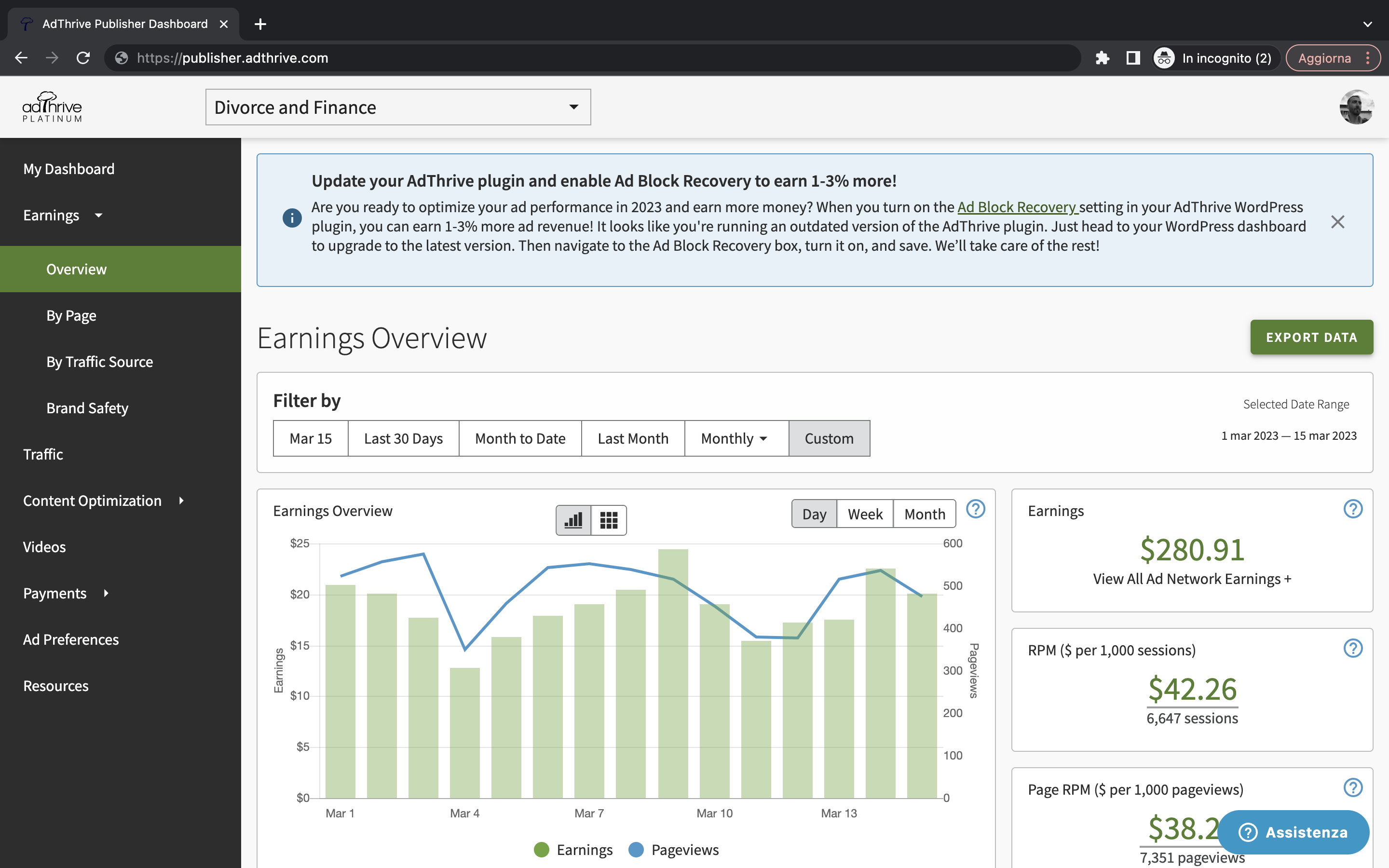The width and height of the screenshot is (1389, 868).
Task: Click the AdThrive Platinum logo
Action: tap(52, 107)
